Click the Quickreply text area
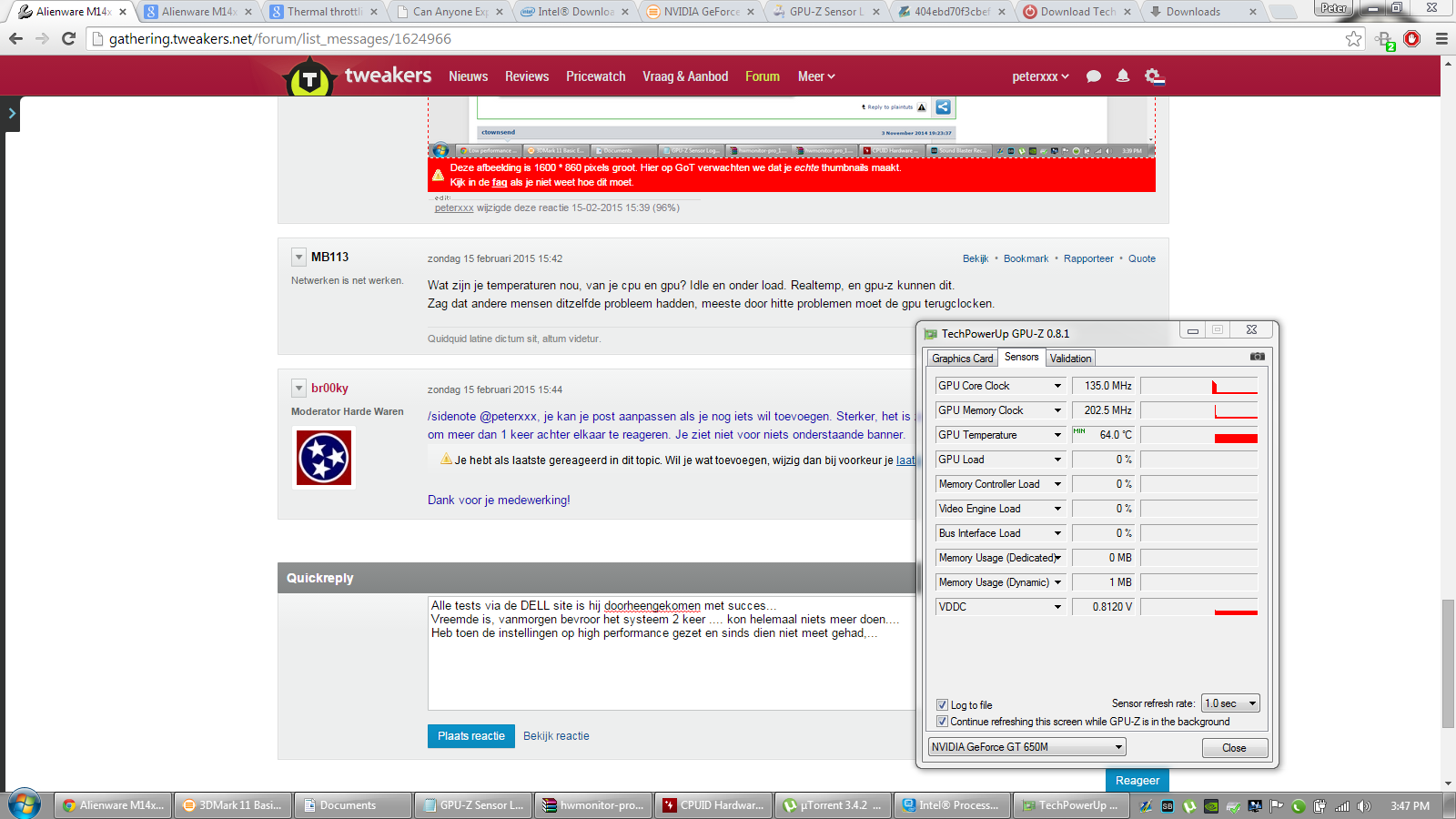The image size is (1456, 819). [672, 653]
